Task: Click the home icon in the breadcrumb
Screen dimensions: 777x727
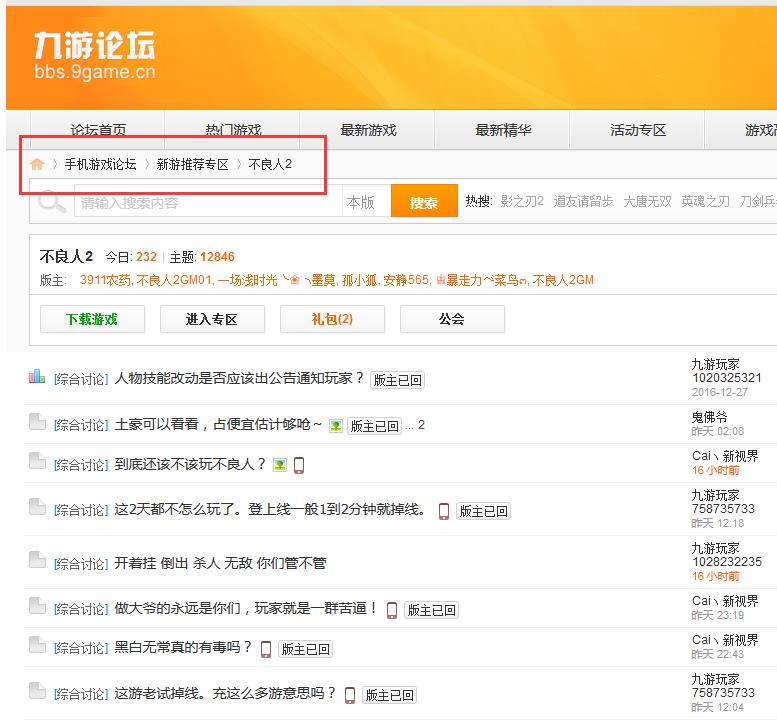Action: coord(37,164)
